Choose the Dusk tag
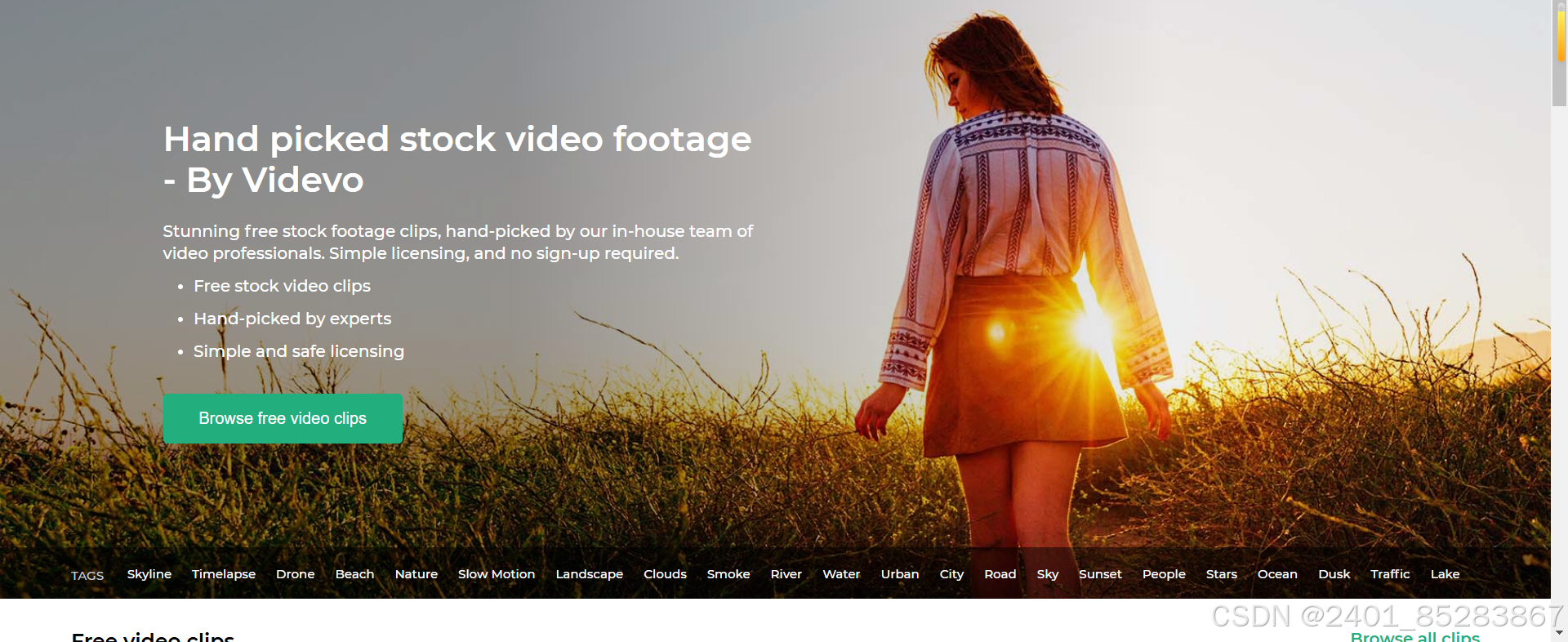This screenshot has width=1568, height=642. coord(1334,574)
